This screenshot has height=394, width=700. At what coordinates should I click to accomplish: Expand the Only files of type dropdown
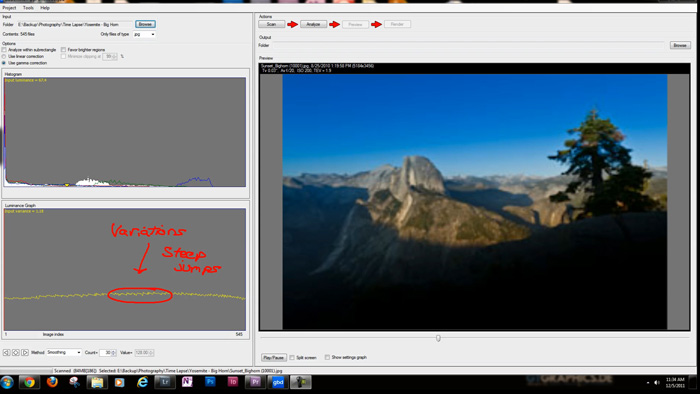[x=144, y=34]
